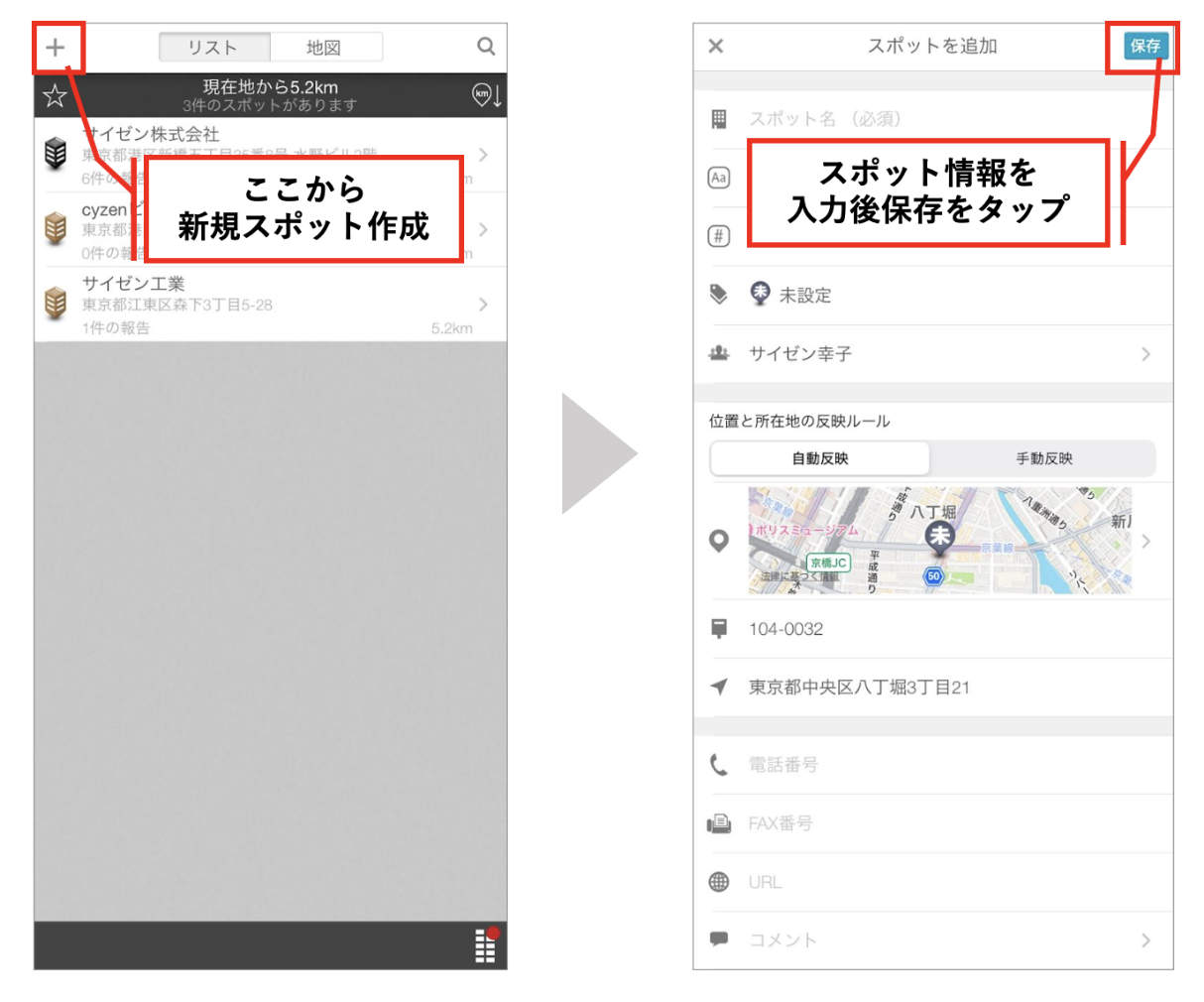Tap the globe URL icon

point(719,882)
